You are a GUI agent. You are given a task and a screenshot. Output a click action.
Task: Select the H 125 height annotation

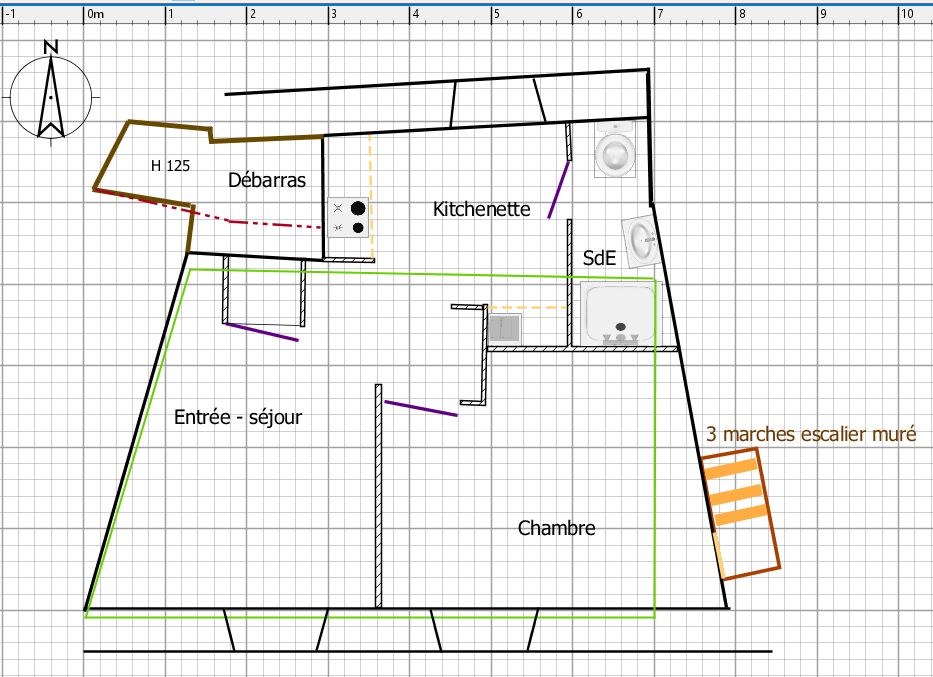[x=170, y=165]
